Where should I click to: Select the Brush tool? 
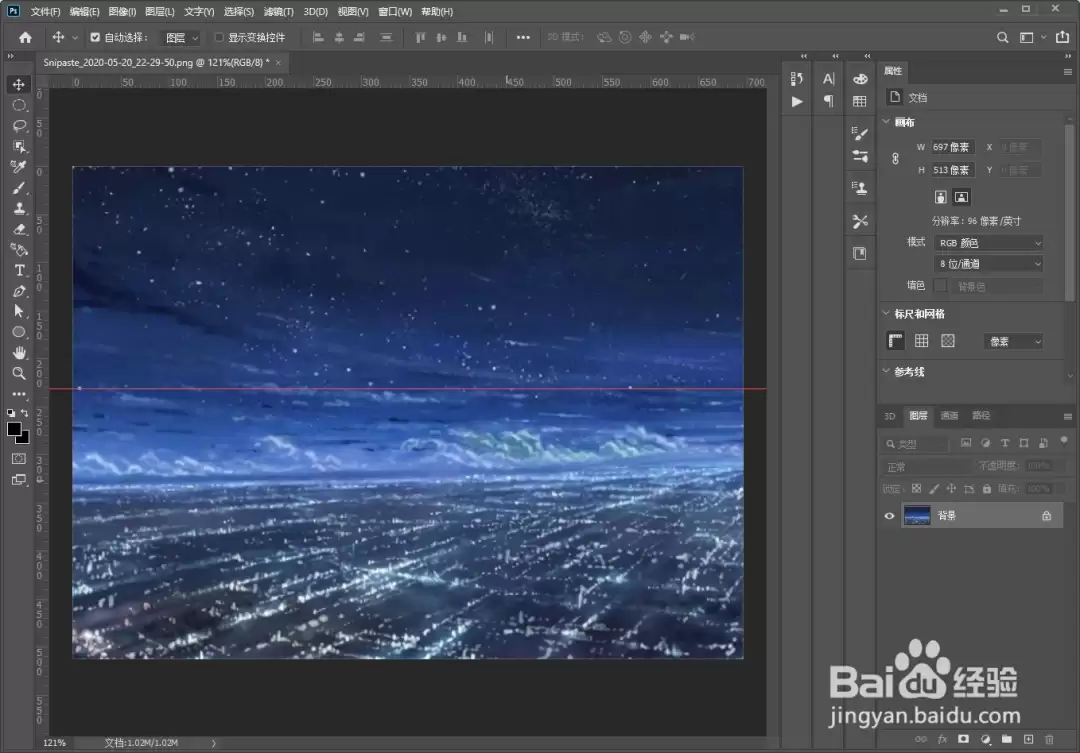click(x=19, y=188)
